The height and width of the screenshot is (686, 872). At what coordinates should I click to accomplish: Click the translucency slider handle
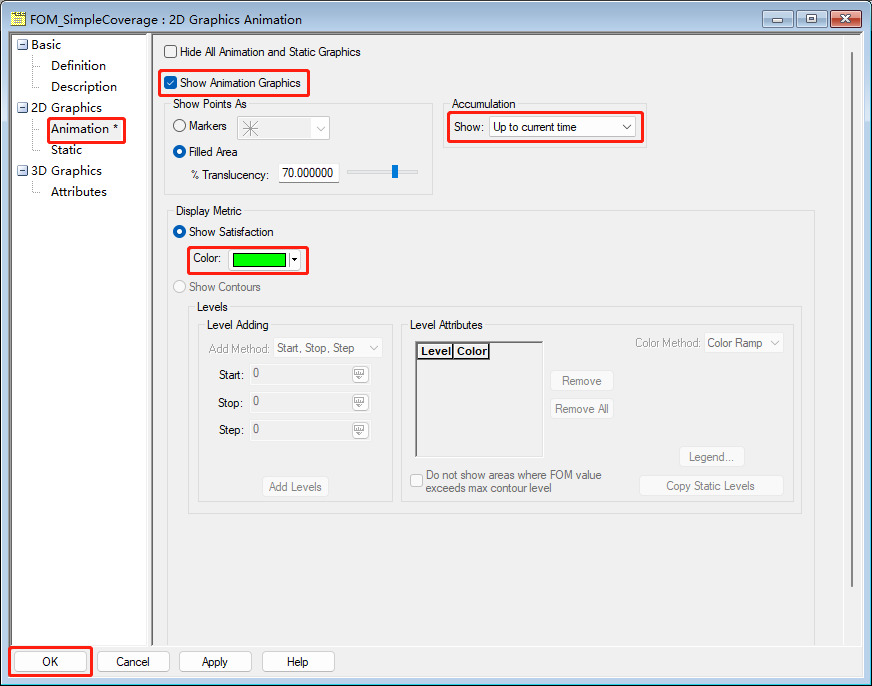point(395,172)
